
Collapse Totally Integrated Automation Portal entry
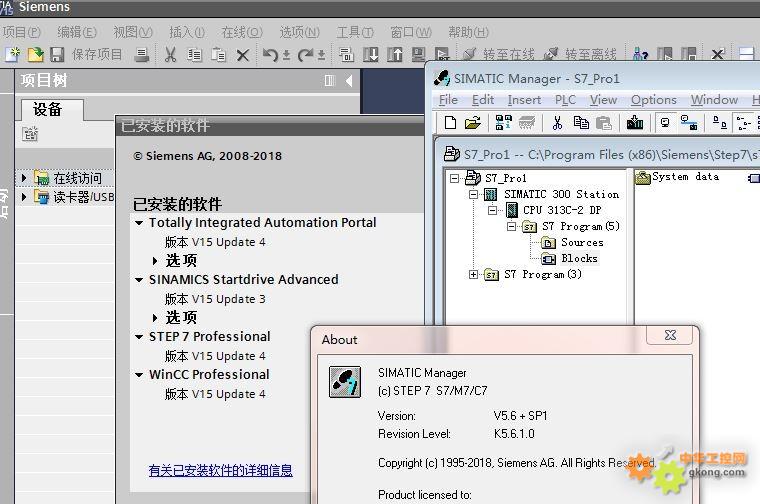point(139,223)
